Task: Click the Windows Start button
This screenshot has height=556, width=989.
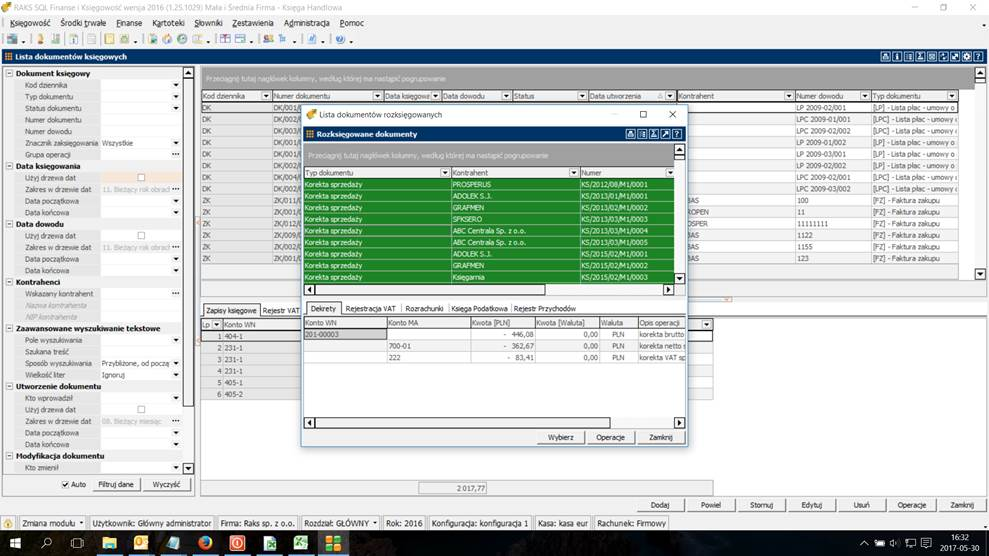Action: 14,543
